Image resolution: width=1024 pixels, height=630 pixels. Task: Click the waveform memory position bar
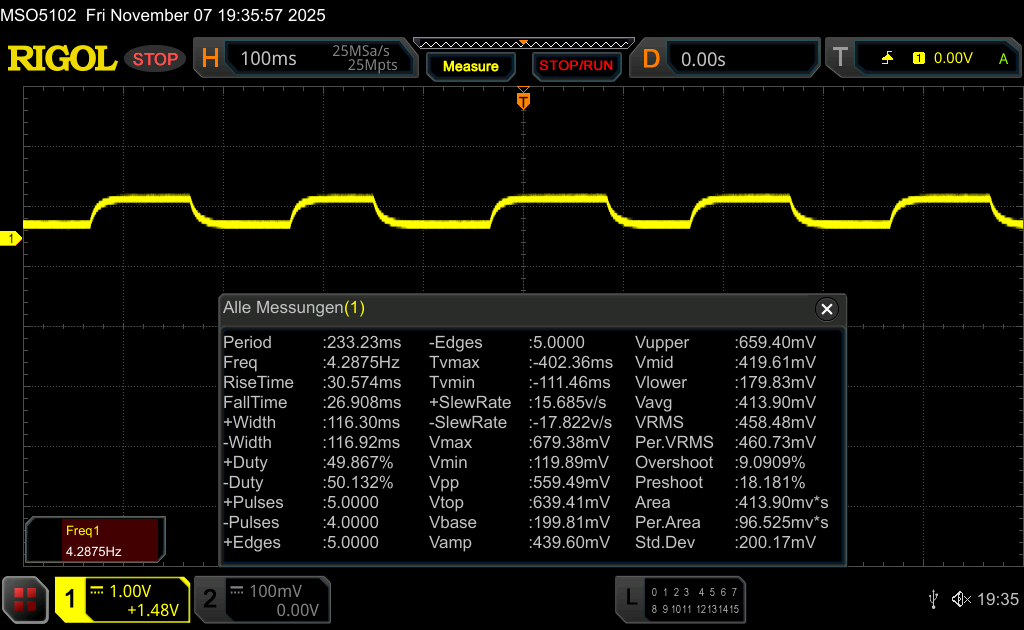pos(523,43)
